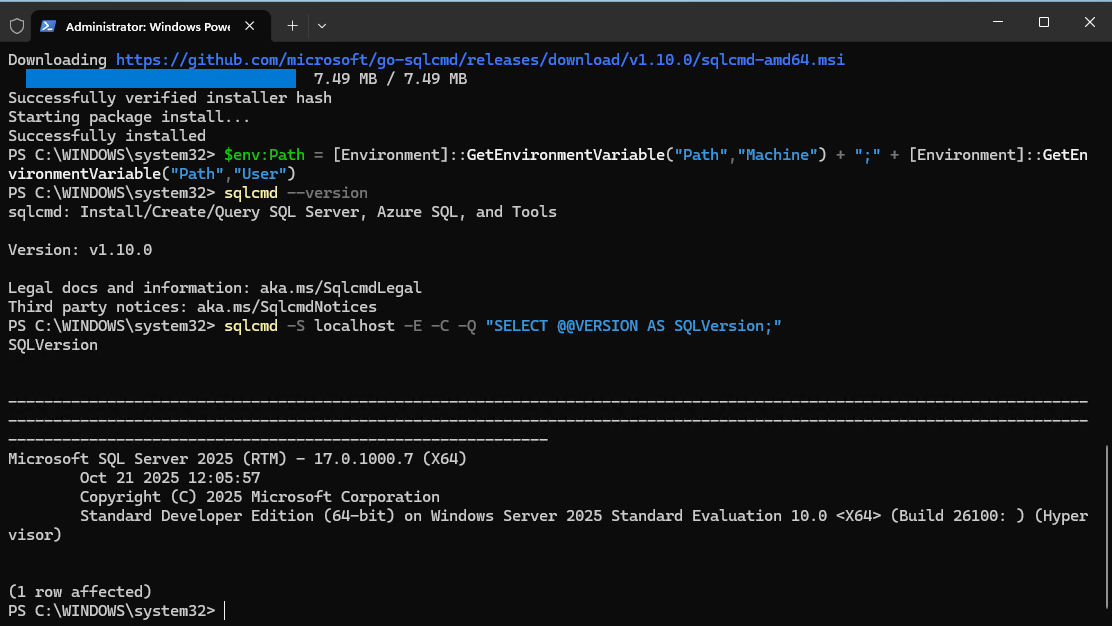Screen dimensions: 1112x626
Task: Select the Administrator: Windows PowerShell tab
Action: click(x=151, y=26)
